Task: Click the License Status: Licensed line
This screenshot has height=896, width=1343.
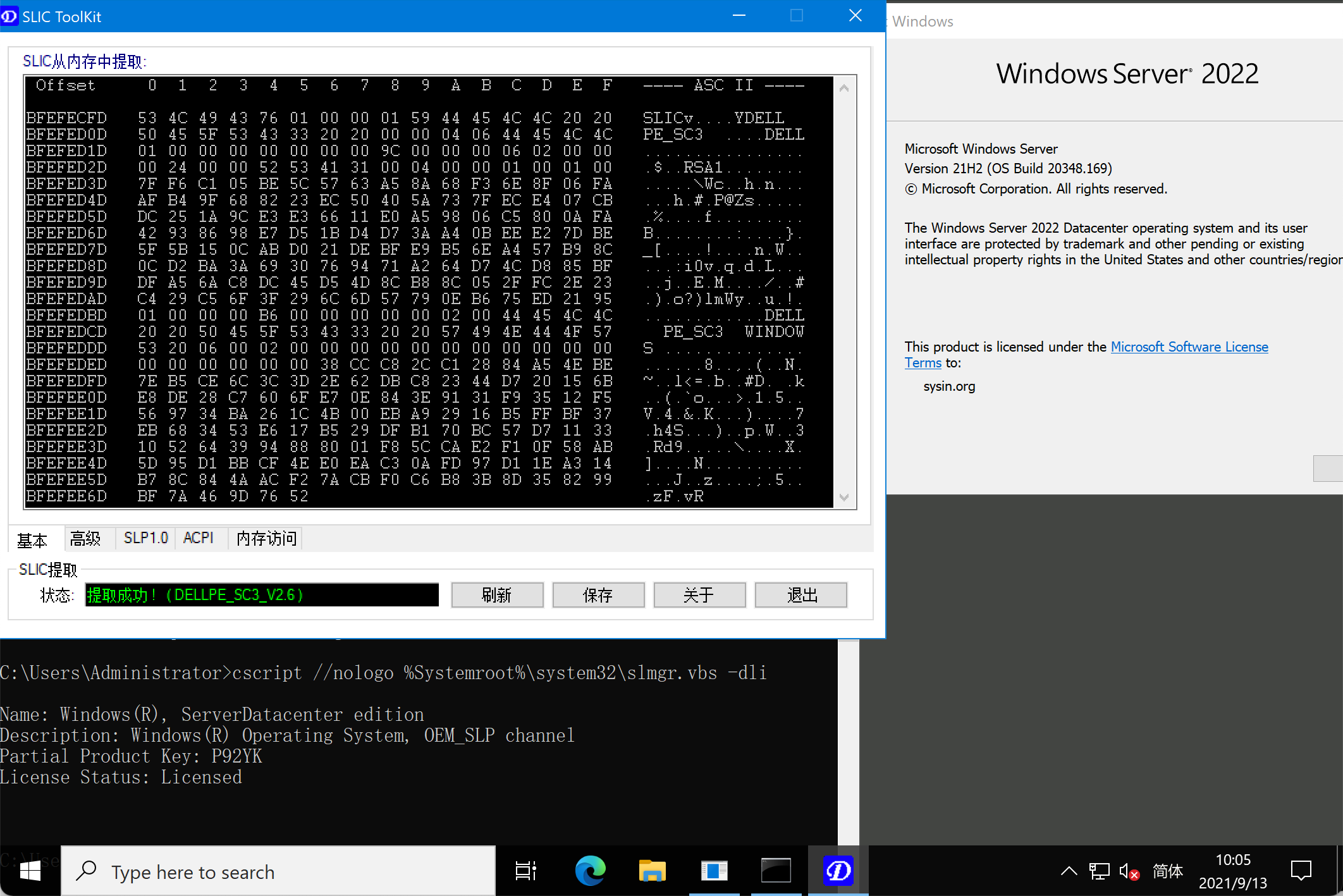Action: [121, 777]
